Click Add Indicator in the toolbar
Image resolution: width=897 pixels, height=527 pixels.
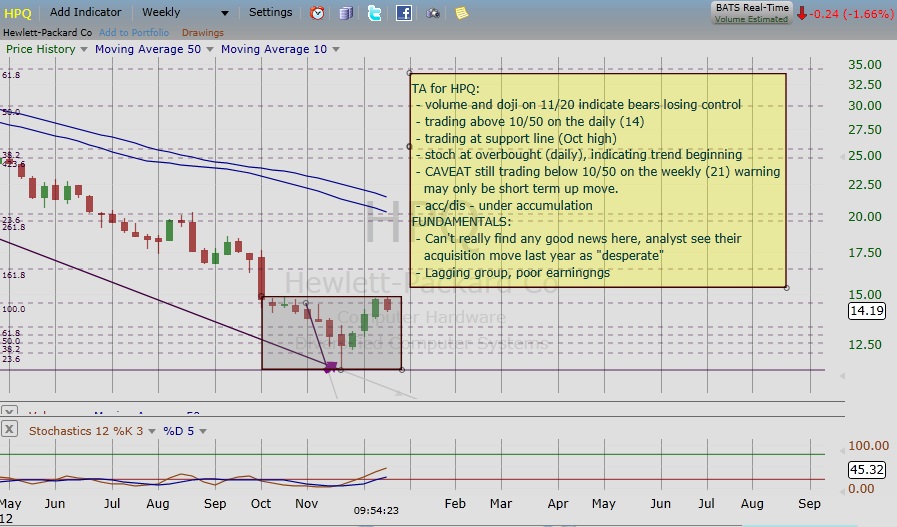(86, 13)
